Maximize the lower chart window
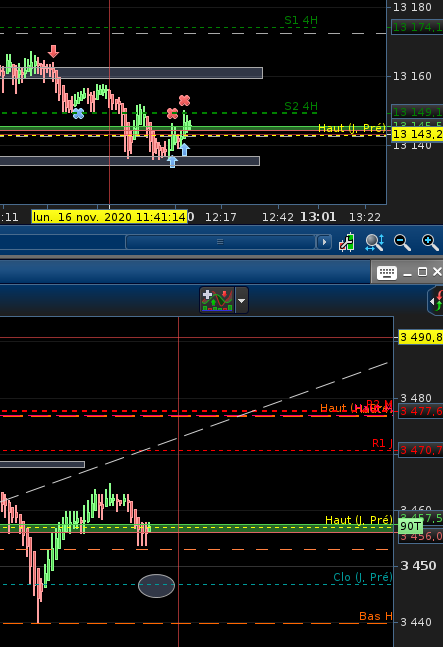 422,272
